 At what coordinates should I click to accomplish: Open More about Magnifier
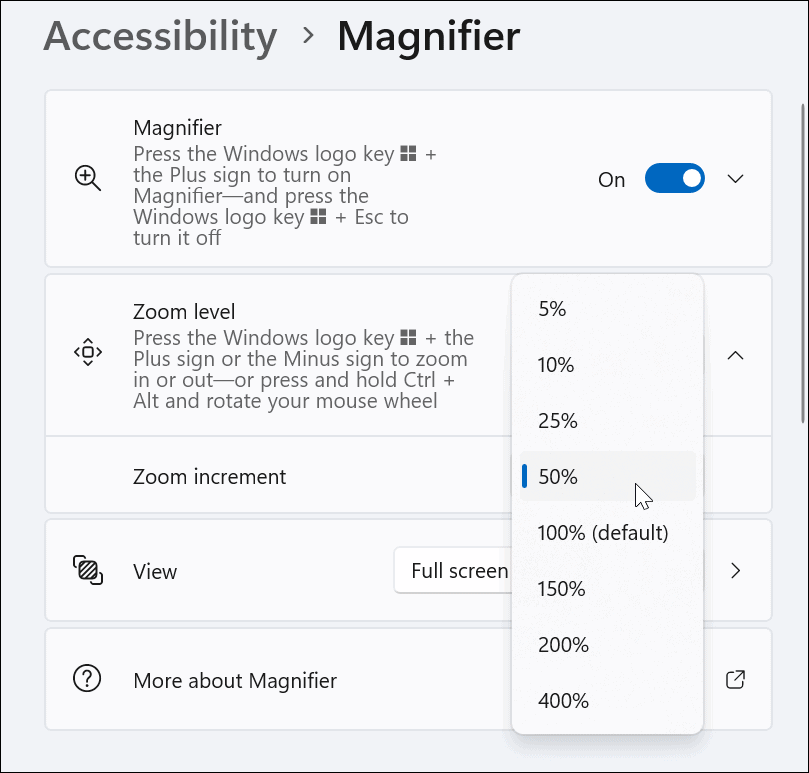234,679
